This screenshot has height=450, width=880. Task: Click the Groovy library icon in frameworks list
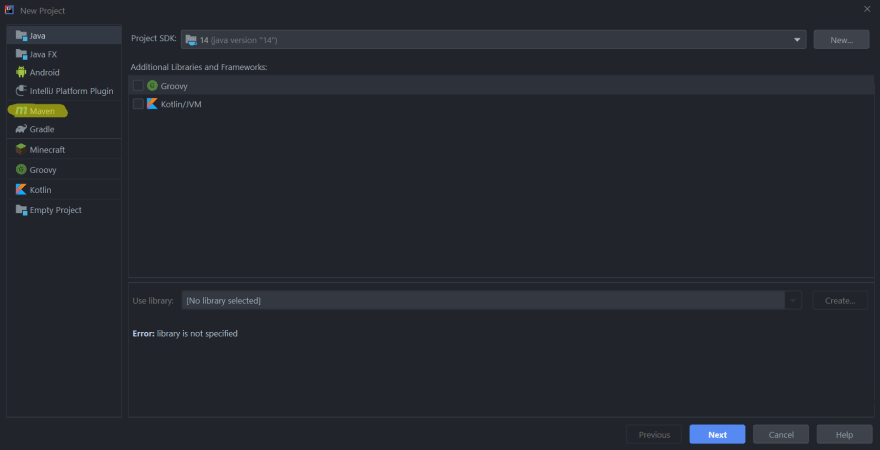[x=152, y=86]
